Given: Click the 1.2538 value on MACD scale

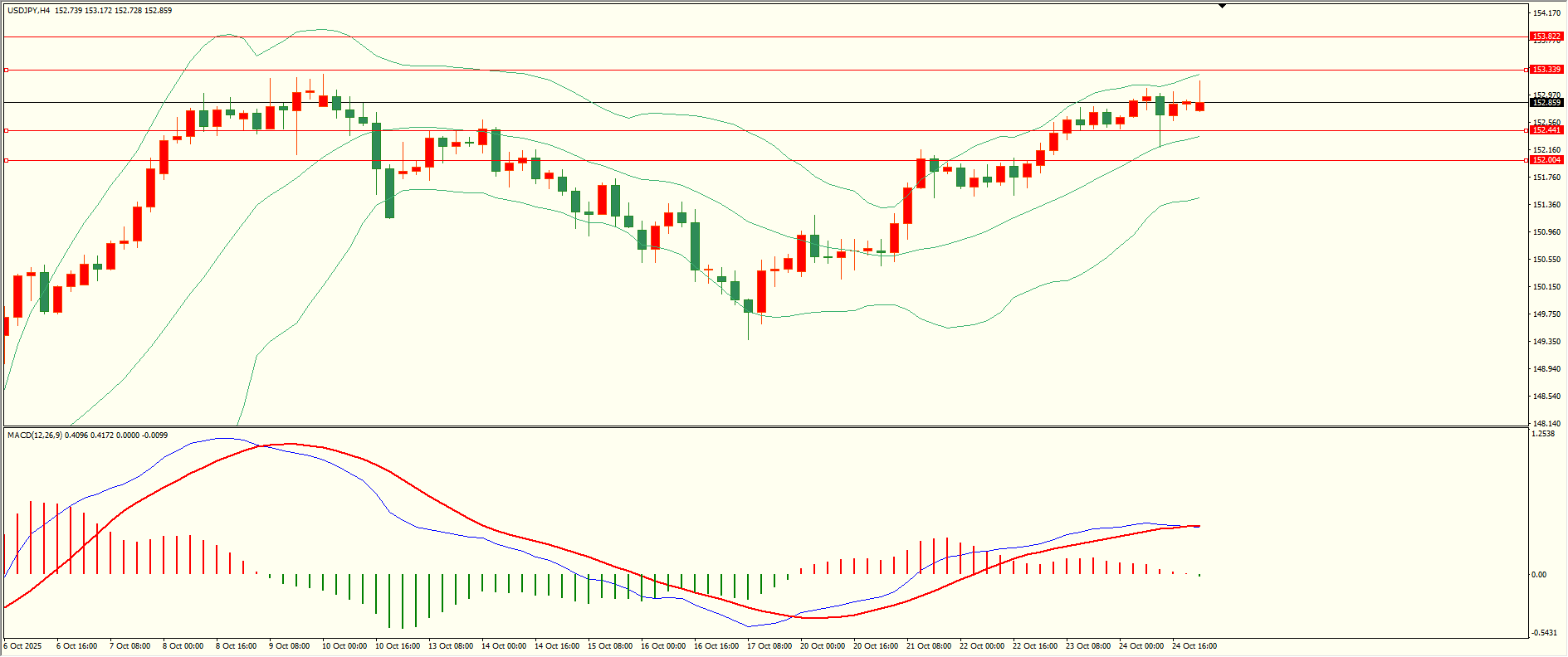Looking at the screenshot, I should click(x=1543, y=434).
